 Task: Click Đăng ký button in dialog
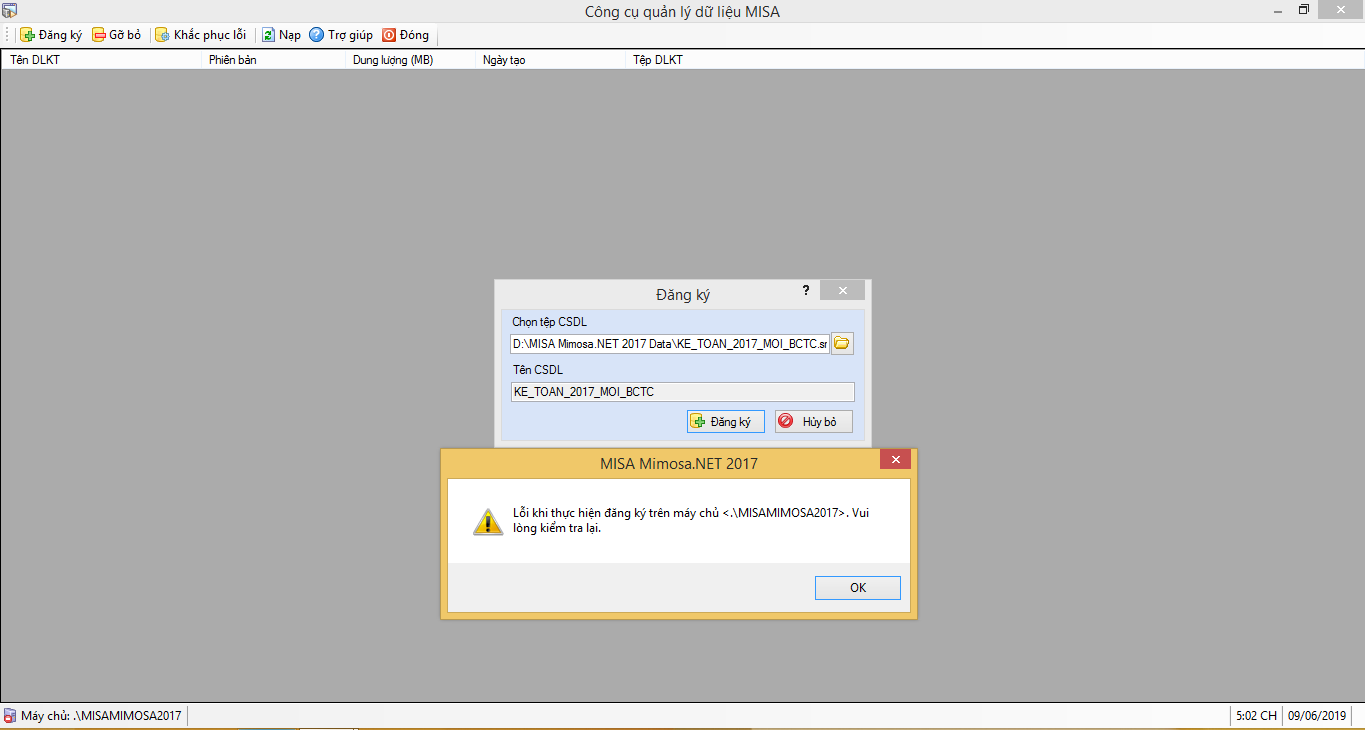coord(726,422)
